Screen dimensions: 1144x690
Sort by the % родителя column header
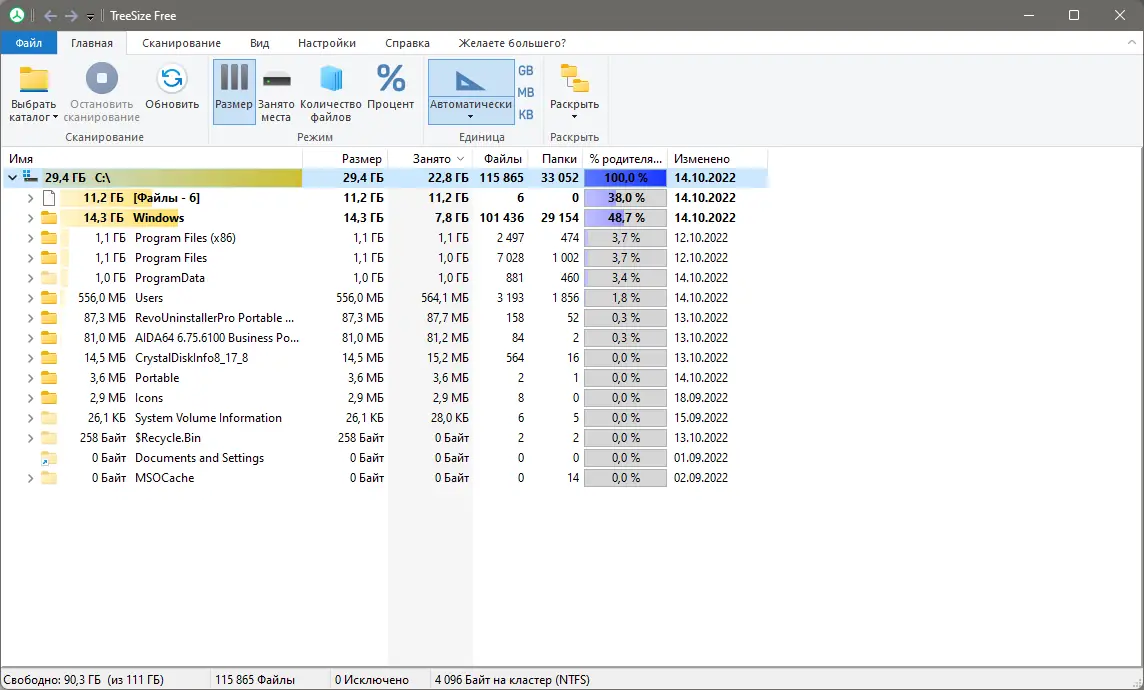pyautogui.click(x=626, y=158)
